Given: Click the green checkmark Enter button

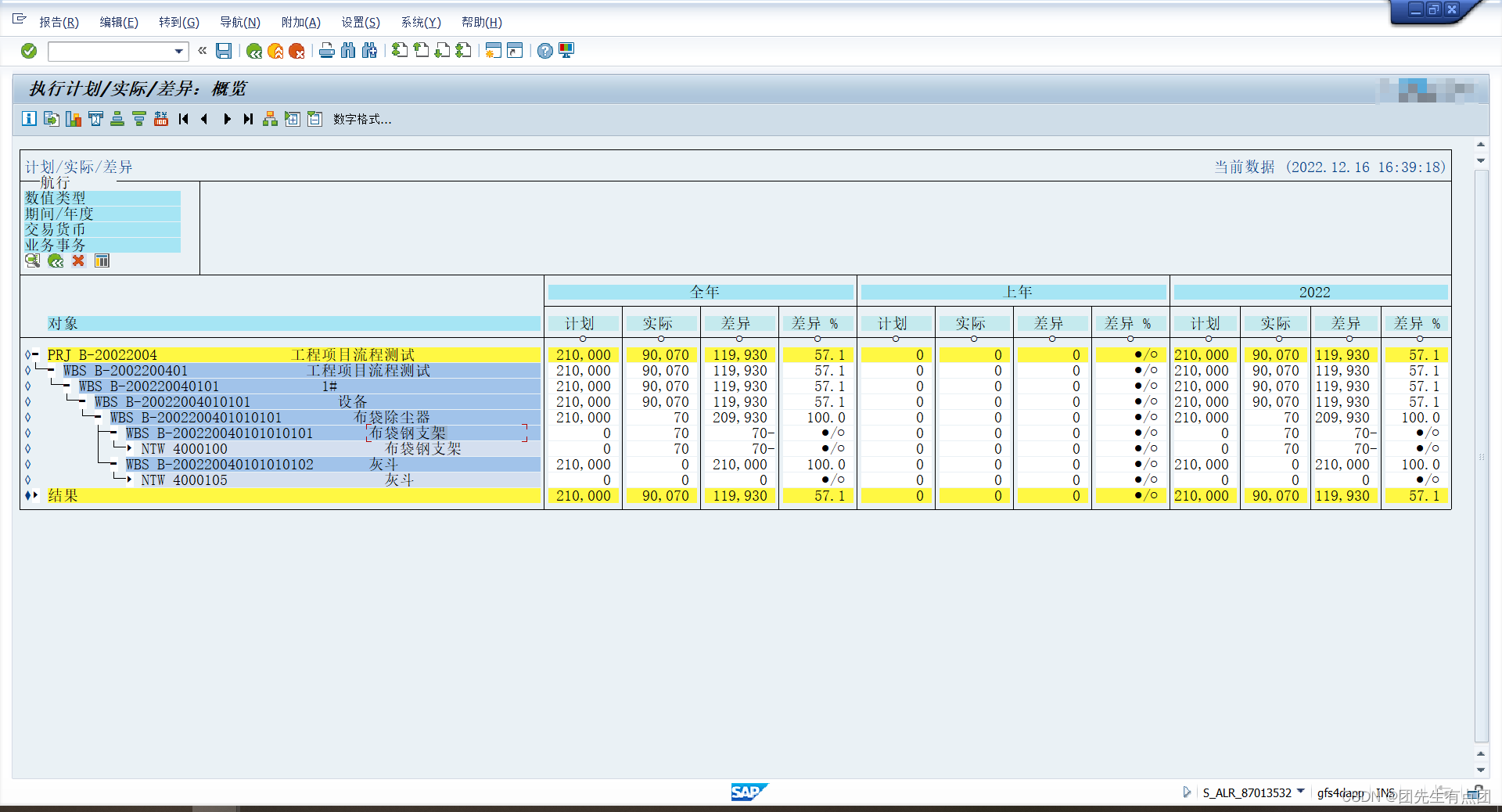Looking at the screenshot, I should click(x=28, y=51).
